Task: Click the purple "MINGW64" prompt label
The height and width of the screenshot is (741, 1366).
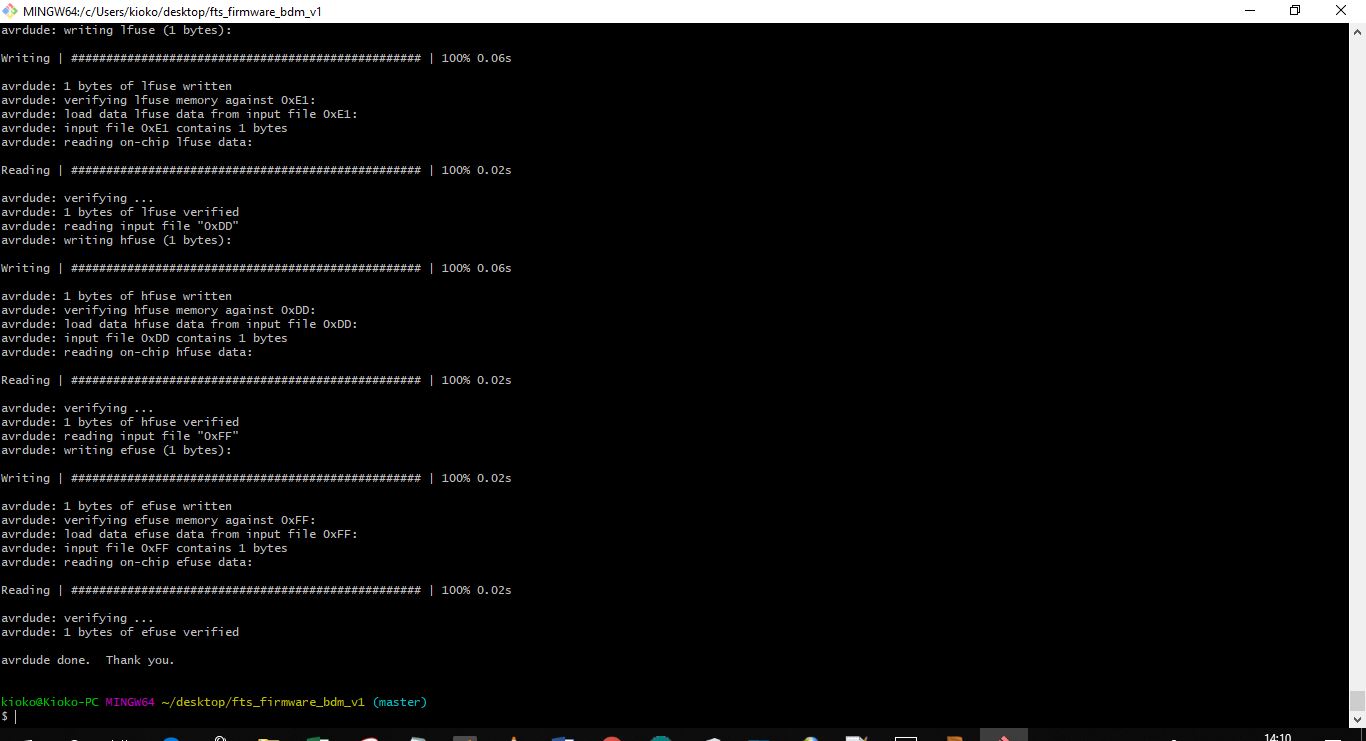Action: [x=130, y=702]
